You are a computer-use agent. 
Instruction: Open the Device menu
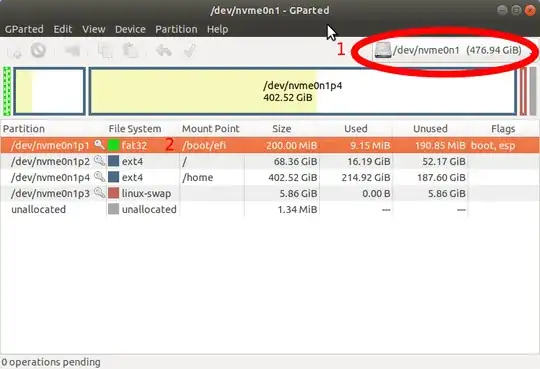coord(130,29)
